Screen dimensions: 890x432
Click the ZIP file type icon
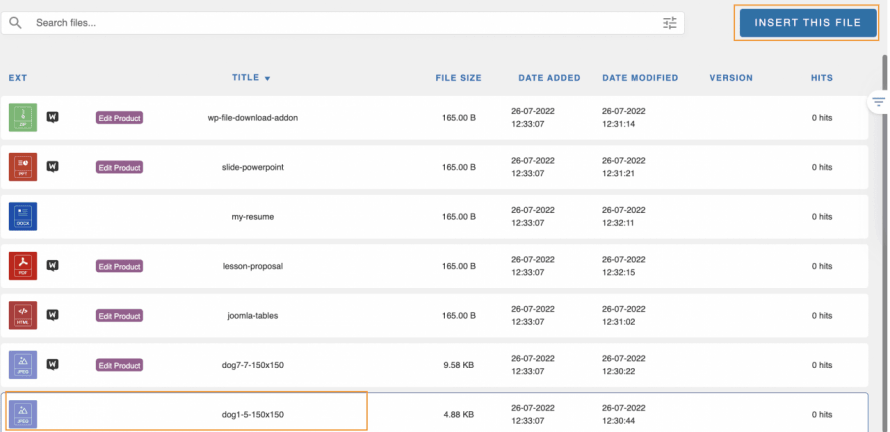pos(23,117)
